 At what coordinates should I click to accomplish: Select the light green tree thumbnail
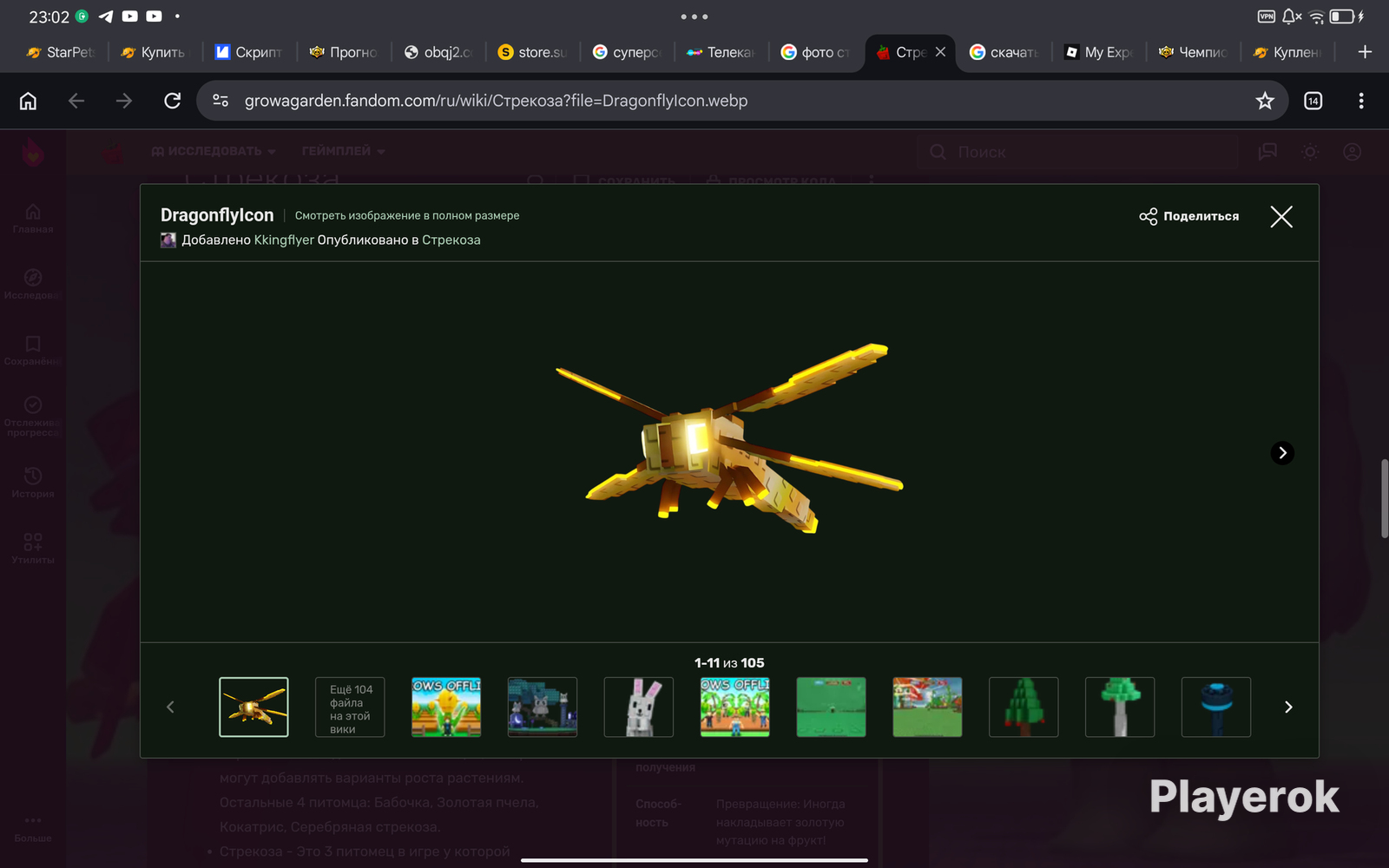tap(1120, 707)
